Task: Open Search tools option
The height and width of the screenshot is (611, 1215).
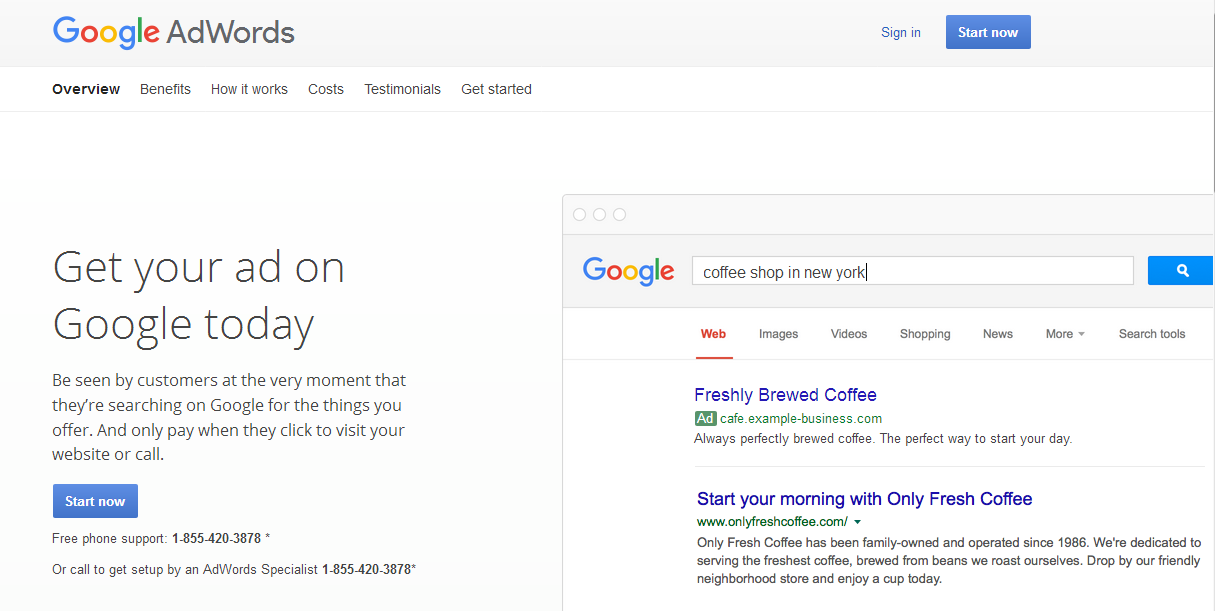Action: [1152, 334]
